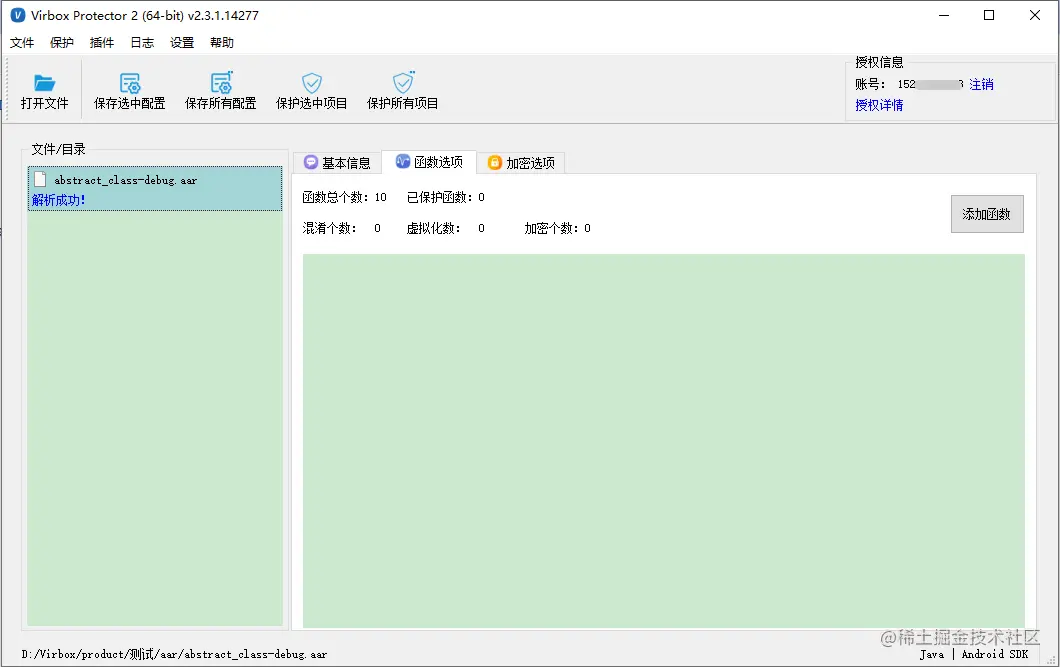Click the 解析成功! status text

point(59,200)
